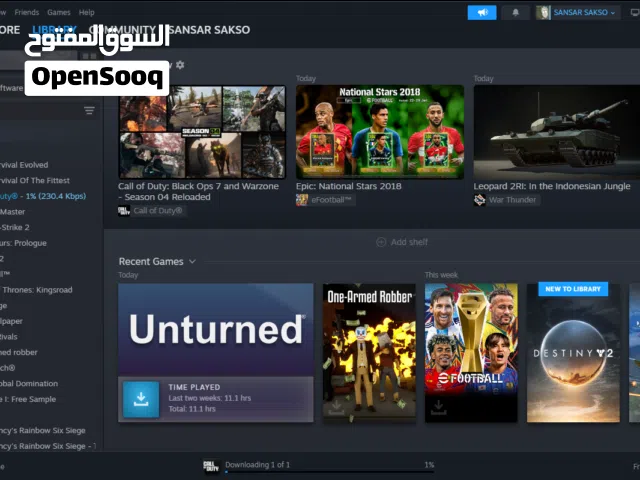Select 'rvival Evolved' in the game list
Screen dimensions: 640x480
tap(24, 165)
